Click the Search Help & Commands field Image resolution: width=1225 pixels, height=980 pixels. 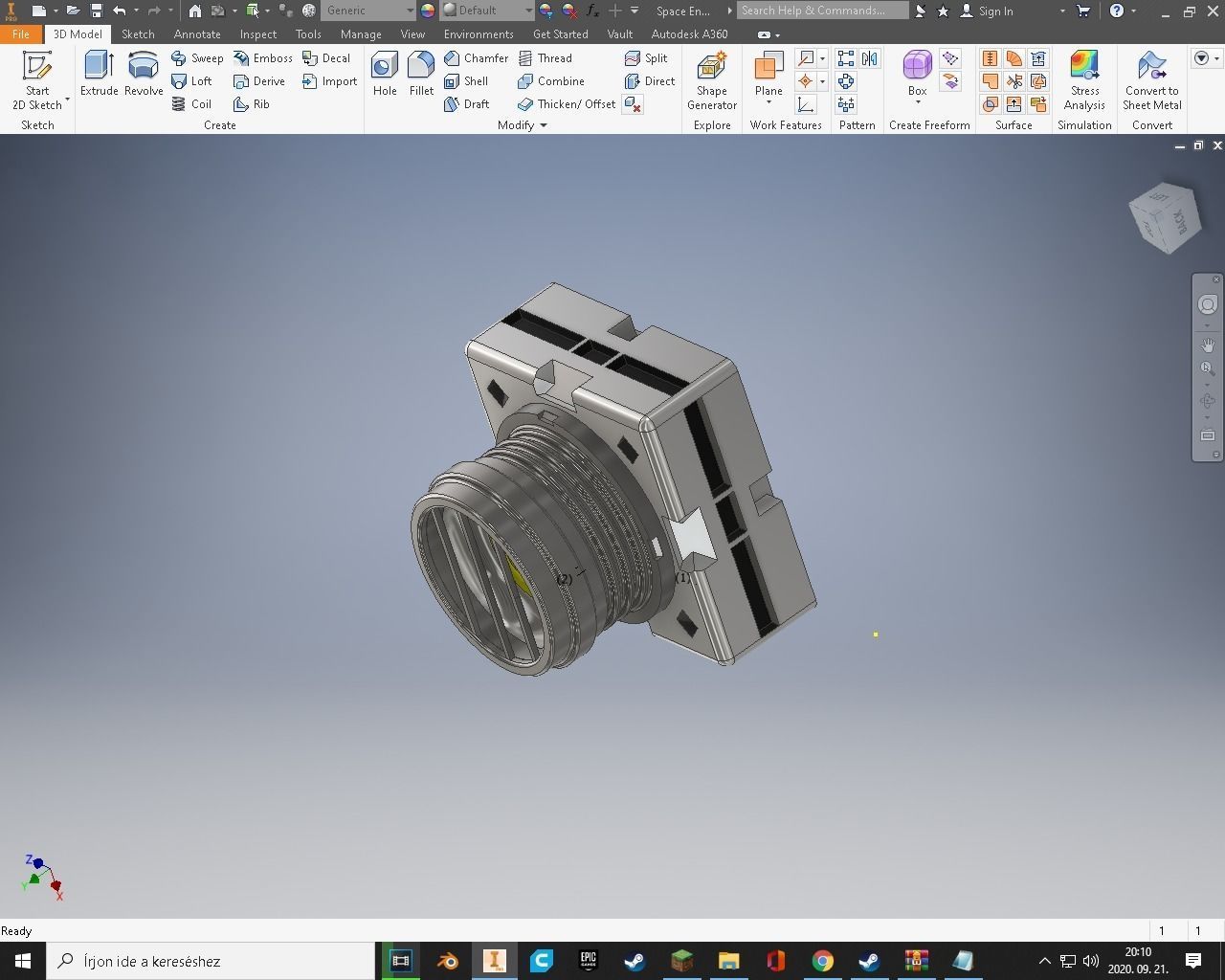[x=821, y=11]
